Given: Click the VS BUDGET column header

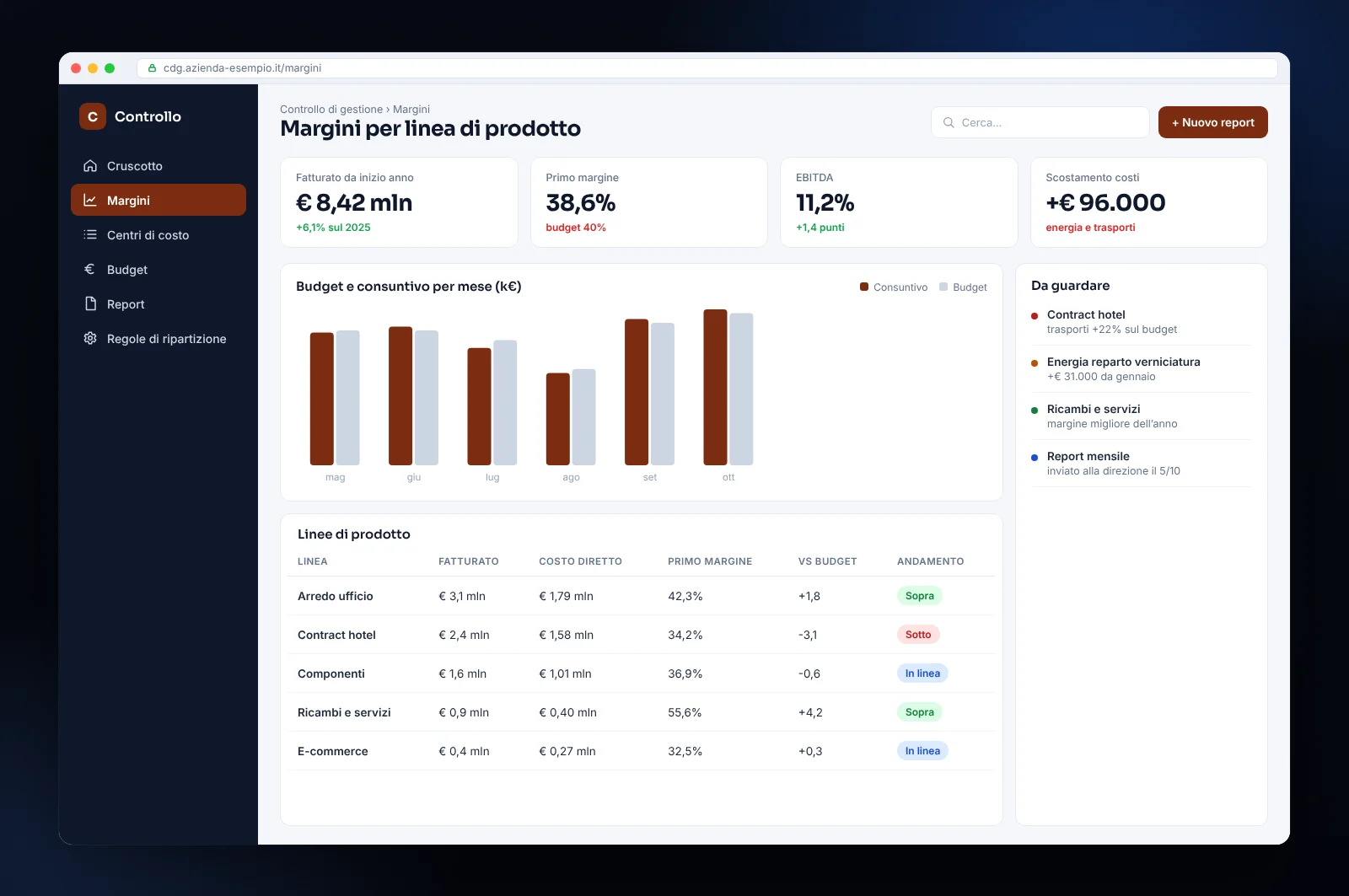Looking at the screenshot, I should [x=827, y=561].
